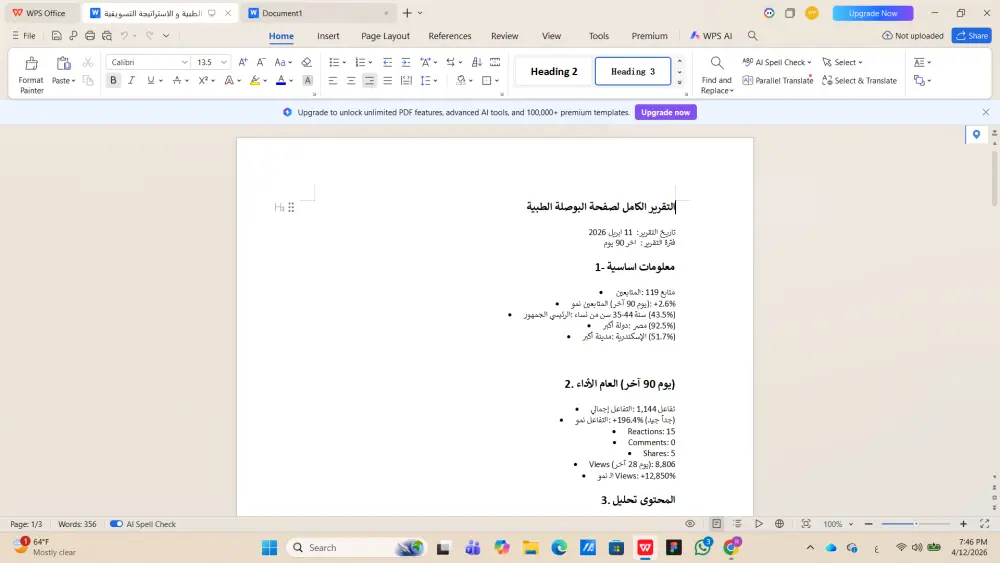The width and height of the screenshot is (1000, 563).
Task: Click the Clear Formatting eraser icon
Action: 307,62
